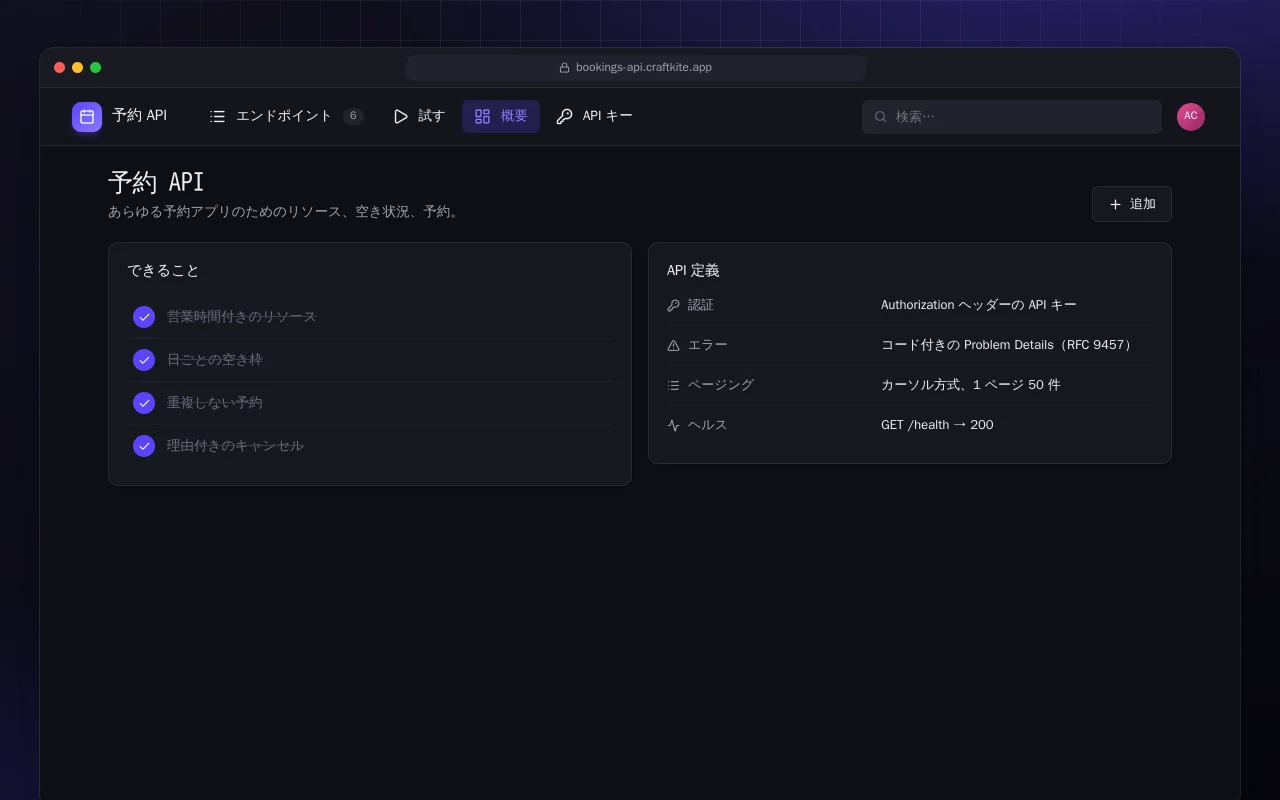
Task: Open the AC user avatar
Action: 1191,116
